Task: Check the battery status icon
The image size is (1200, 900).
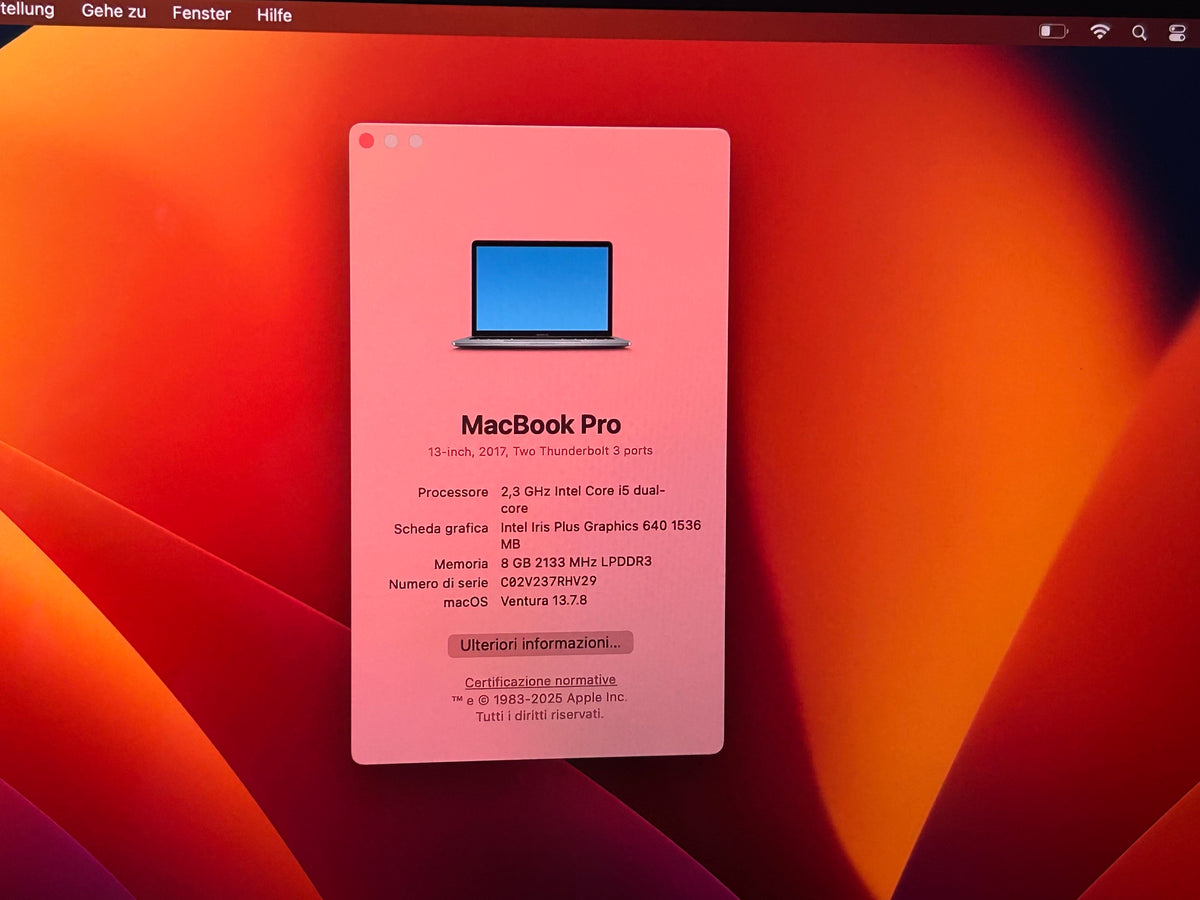Action: point(1053,32)
